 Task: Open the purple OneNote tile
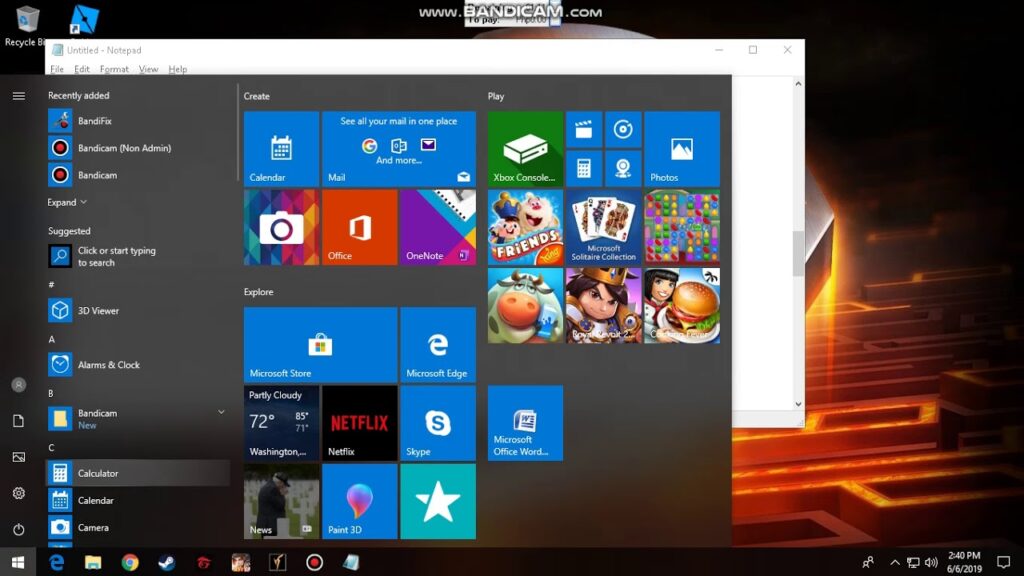click(x=438, y=227)
